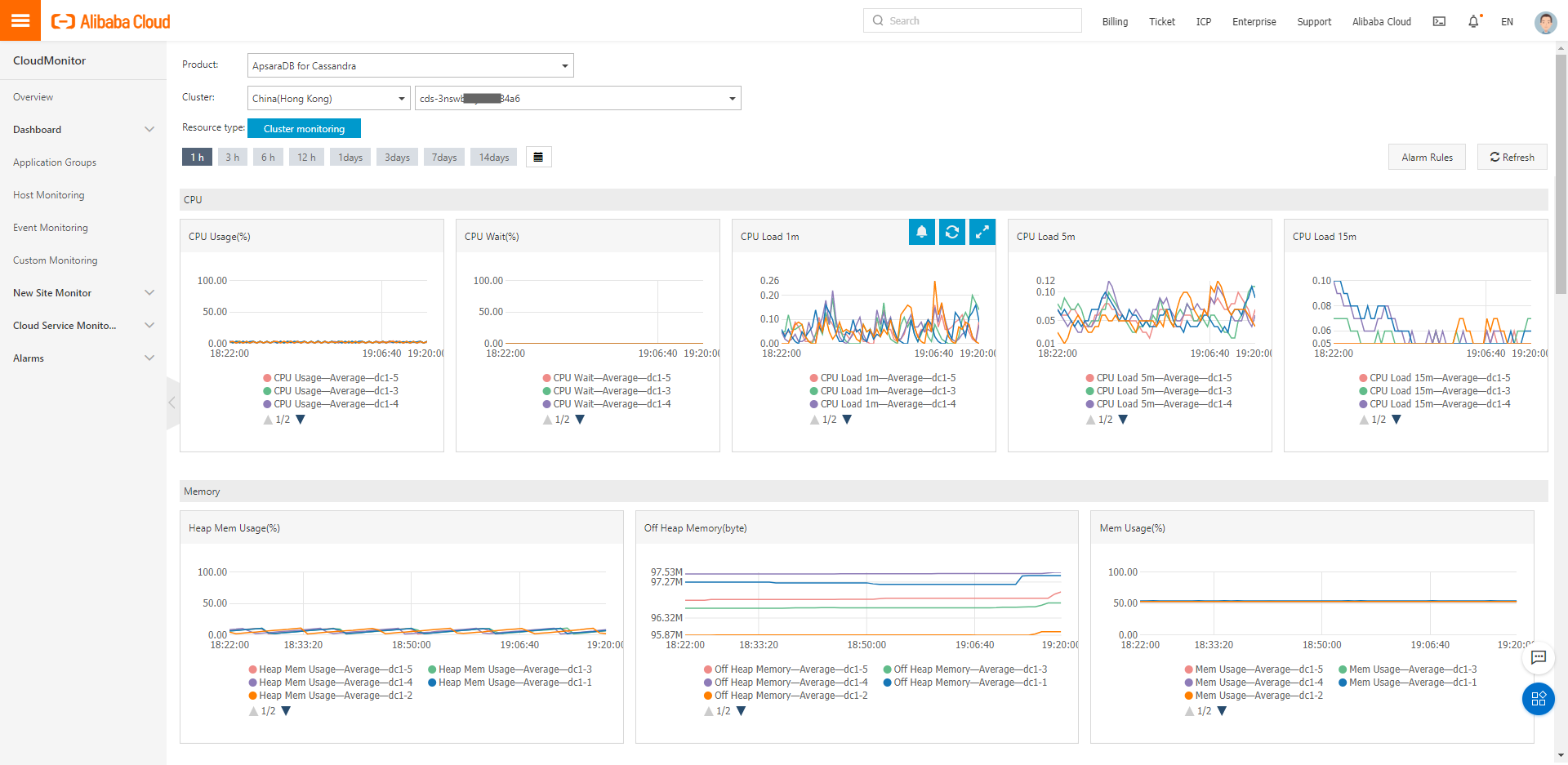
Task: Toggle CPU Load 15m—Average—dc1-3 legend series
Action: (x=1435, y=391)
